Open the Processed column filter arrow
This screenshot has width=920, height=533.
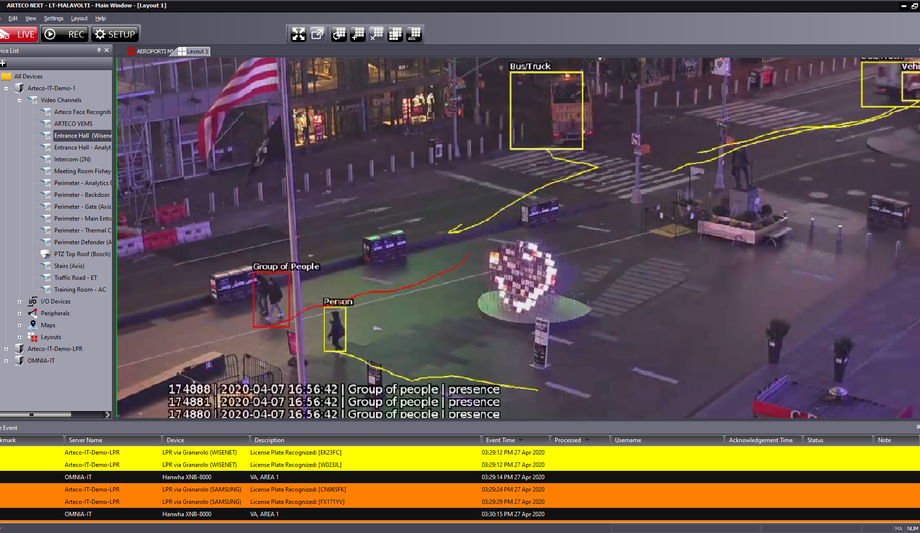click(x=587, y=440)
